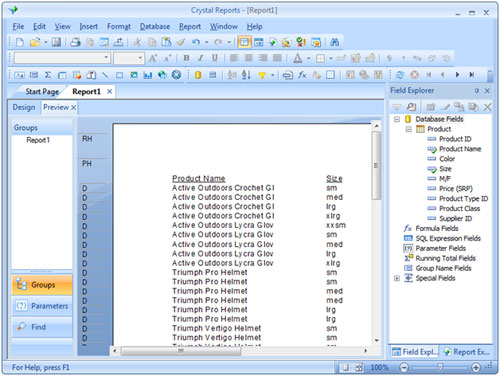Open the File menu
Image resolution: width=500 pixels, height=376 pixels.
pyautogui.click(x=18, y=26)
